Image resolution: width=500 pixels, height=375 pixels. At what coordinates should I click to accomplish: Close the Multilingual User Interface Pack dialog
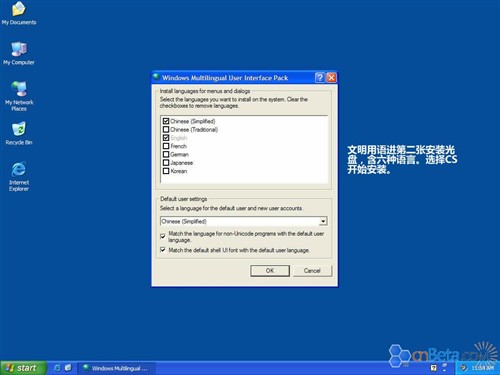coord(331,78)
